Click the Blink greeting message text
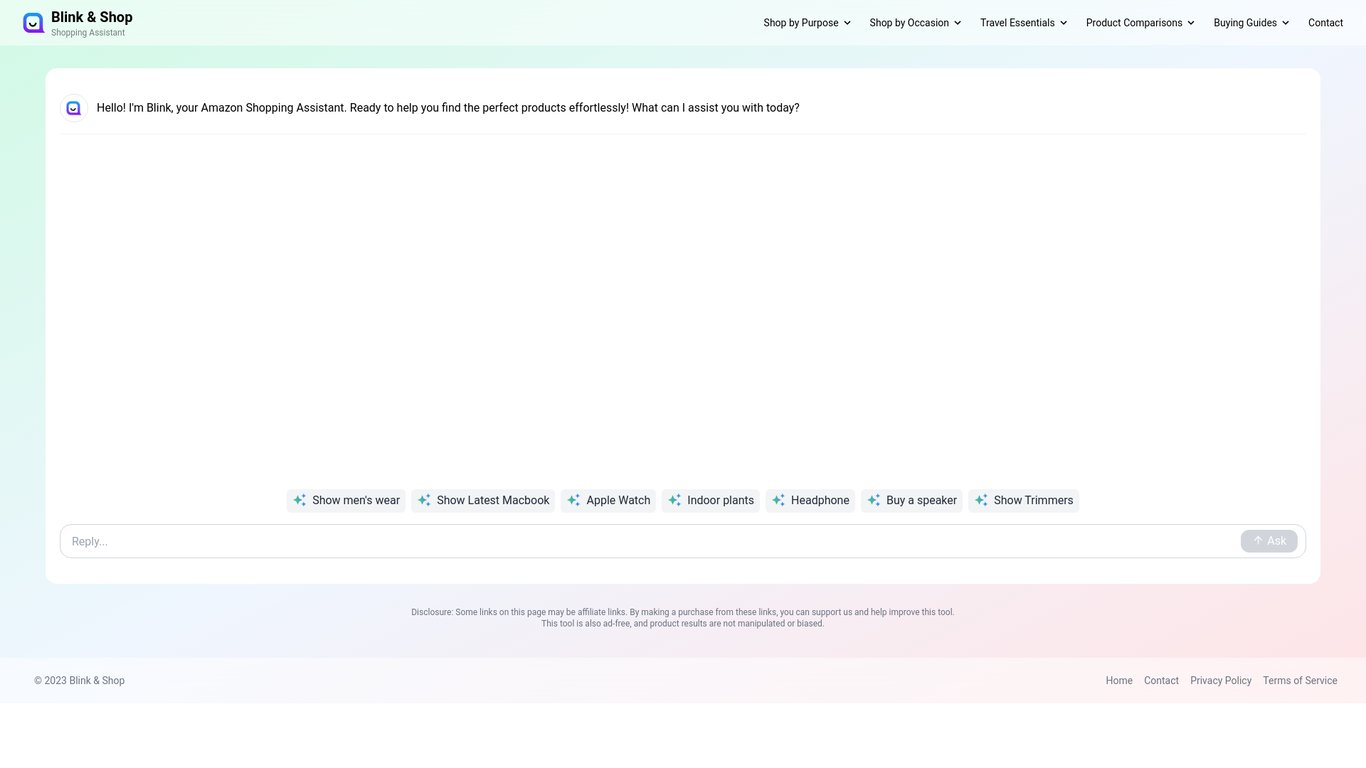The width and height of the screenshot is (1366, 768). coord(448,108)
